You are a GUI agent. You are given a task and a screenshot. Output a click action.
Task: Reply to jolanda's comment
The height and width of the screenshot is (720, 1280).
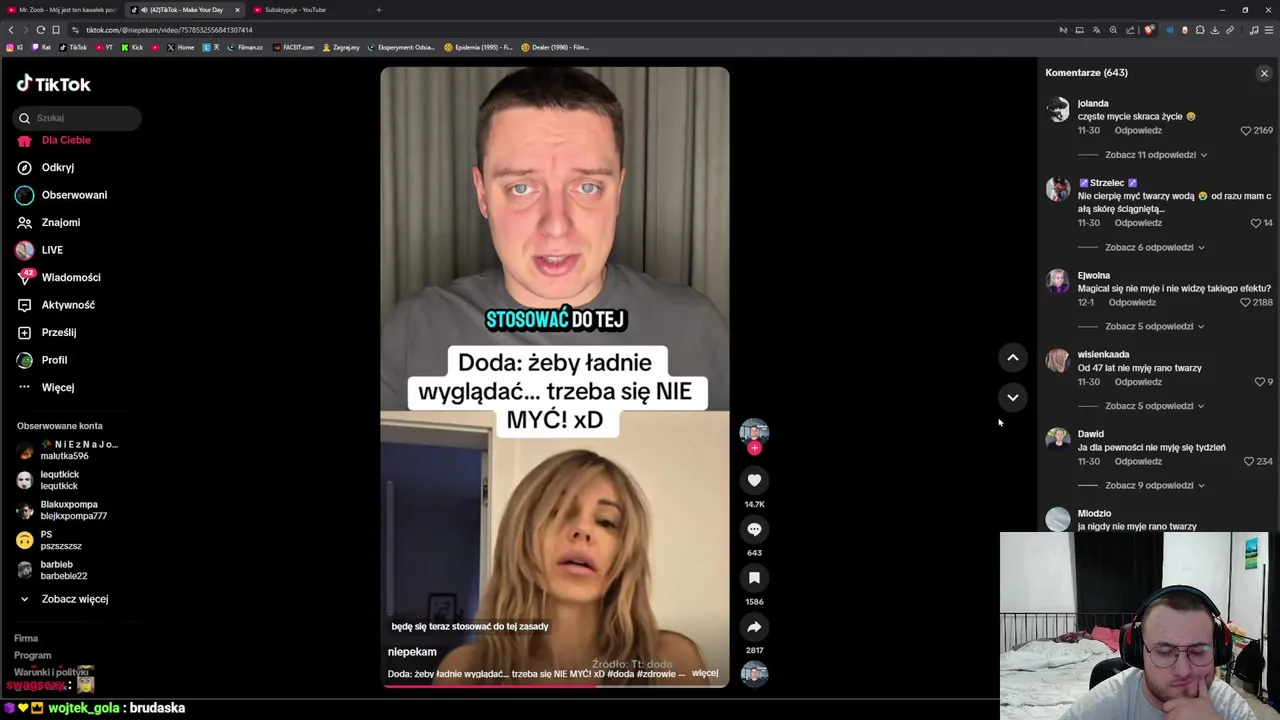pos(1138,131)
